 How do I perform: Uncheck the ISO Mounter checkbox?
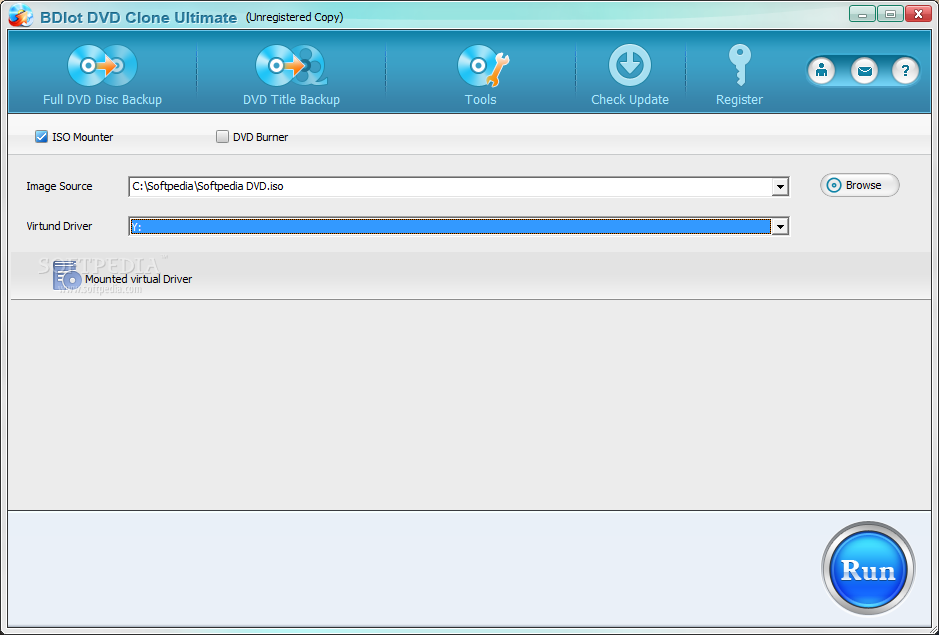(41, 137)
